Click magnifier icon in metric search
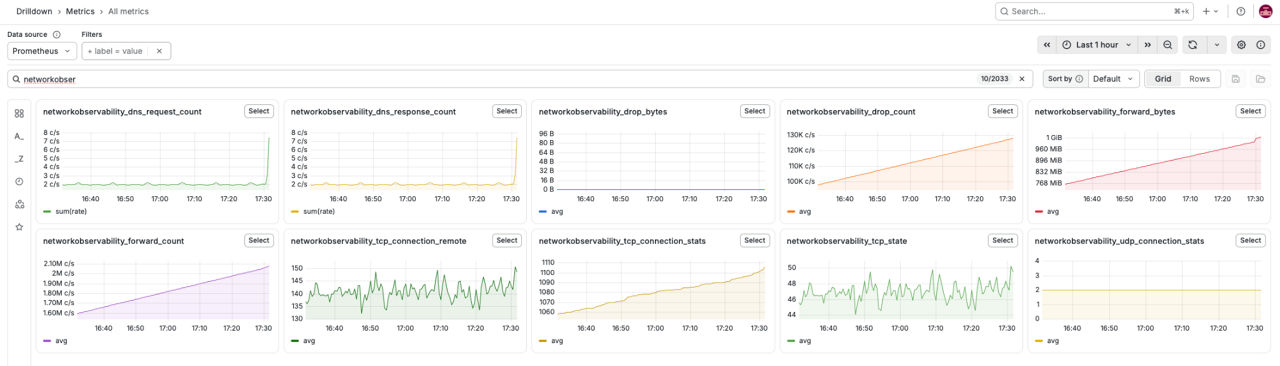1280x366 pixels. click(16, 79)
